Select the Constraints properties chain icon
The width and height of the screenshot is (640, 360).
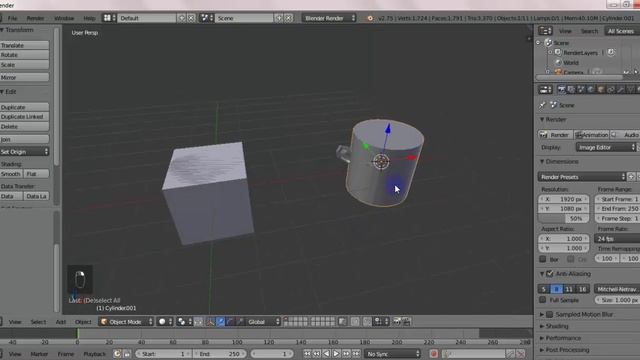(x=611, y=89)
